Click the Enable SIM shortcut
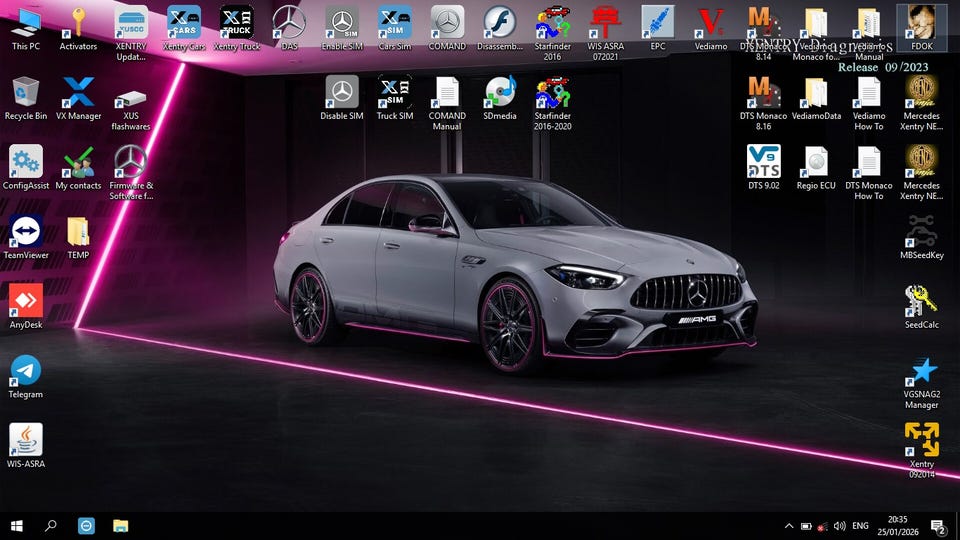Screen dimensions: 960x540 click(342, 28)
